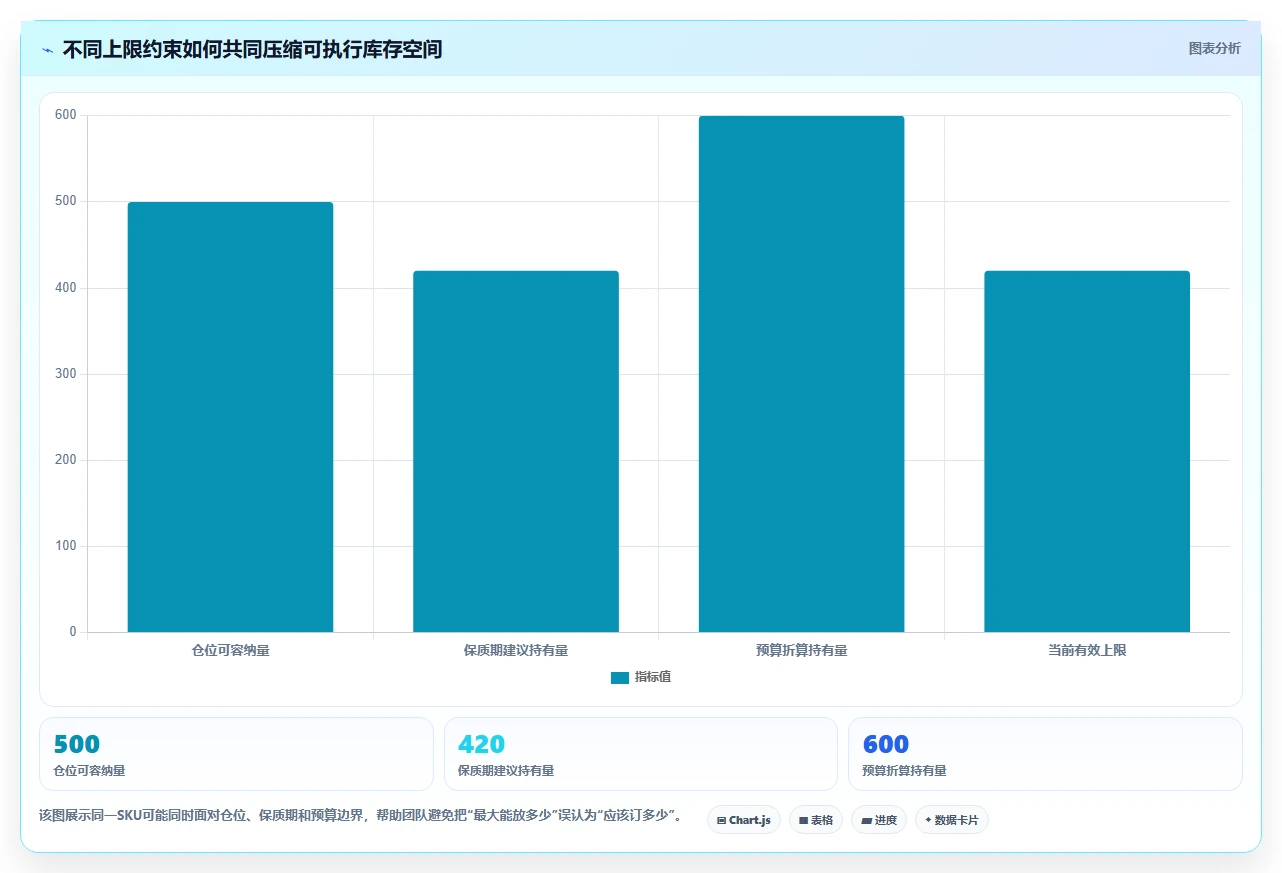Select the 600 预算折算持有量 data card
This screenshot has width=1282, height=873.
[1045, 754]
